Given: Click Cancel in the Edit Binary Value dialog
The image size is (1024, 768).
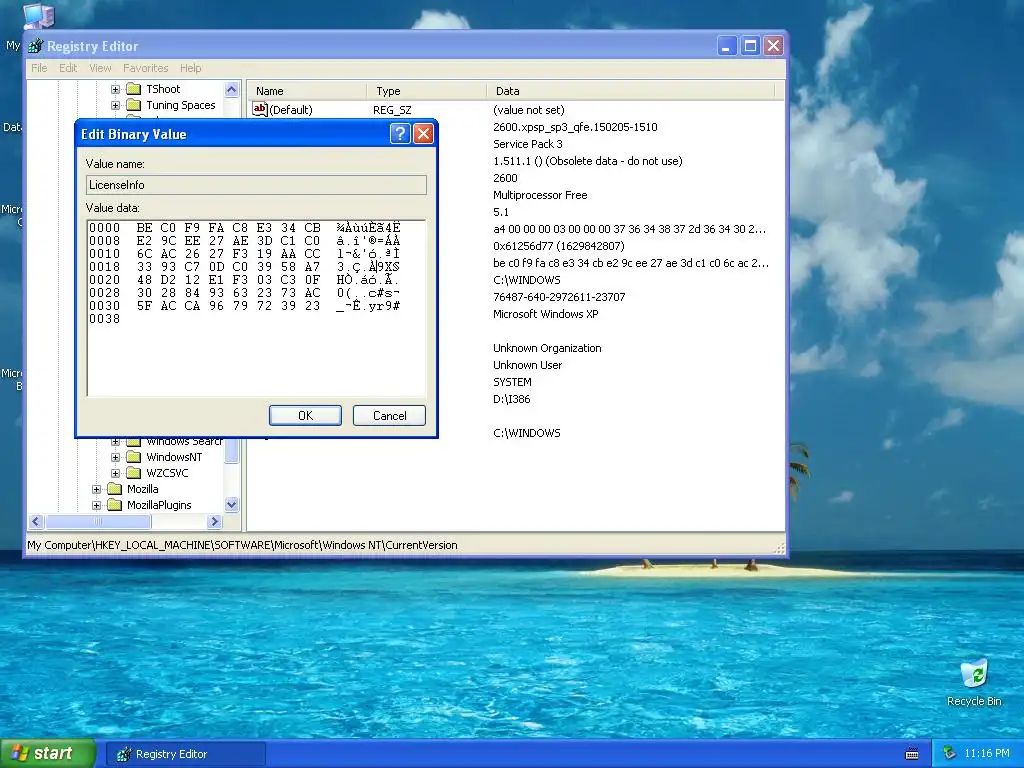Looking at the screenshot, I should [389, 415].
